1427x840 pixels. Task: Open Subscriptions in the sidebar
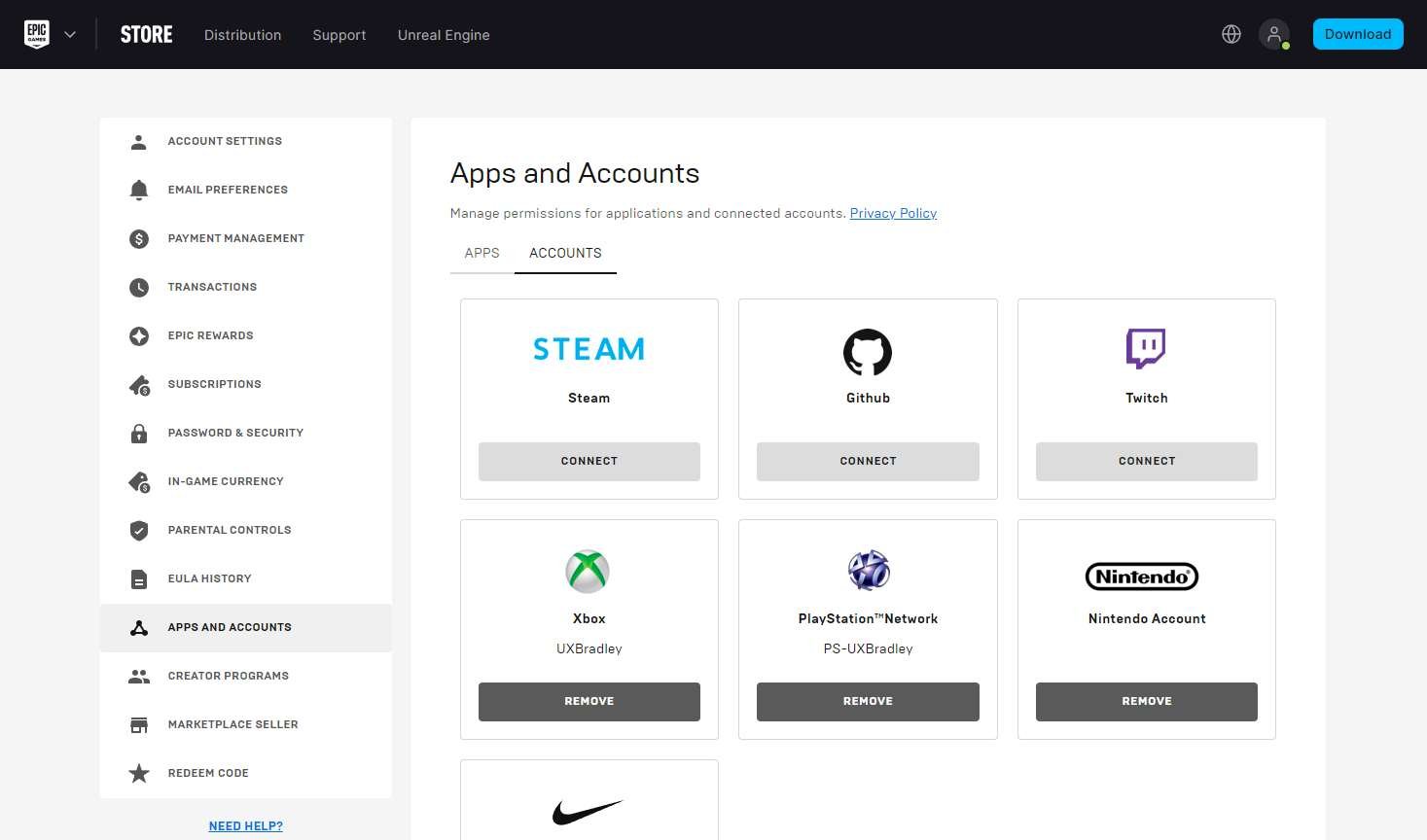pyautogui.click(x=246, y=385)
